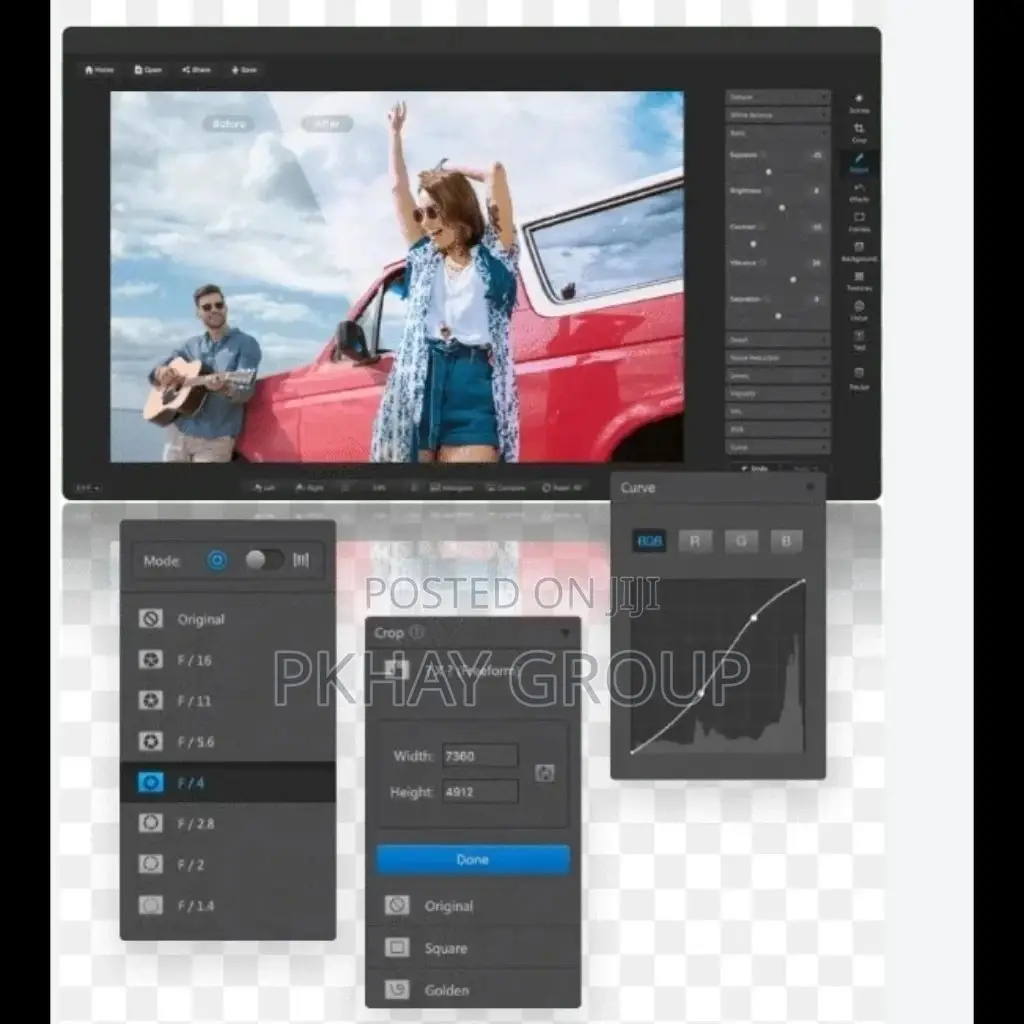Click the Brightness slider handle
Screen dimensions: 1024x1024
(x=782, y=208)
